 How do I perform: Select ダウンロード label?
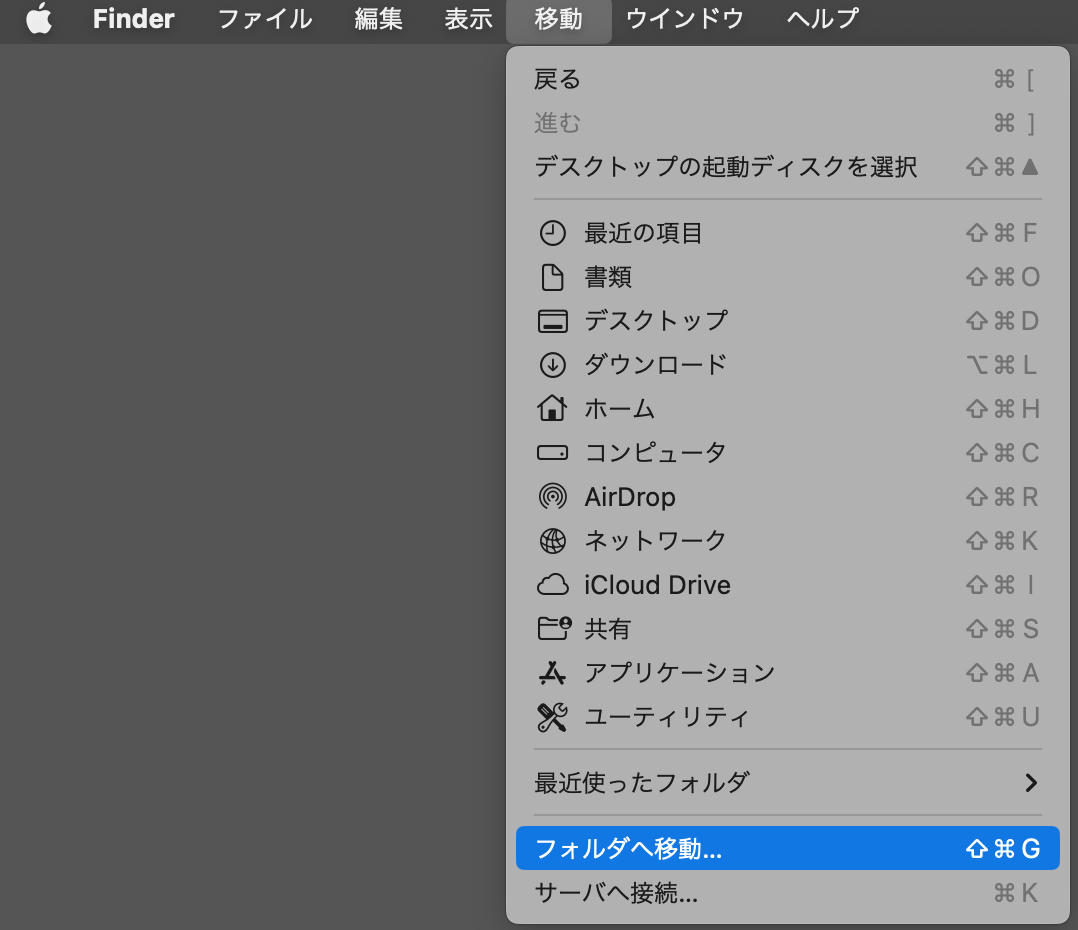(655, 365)
